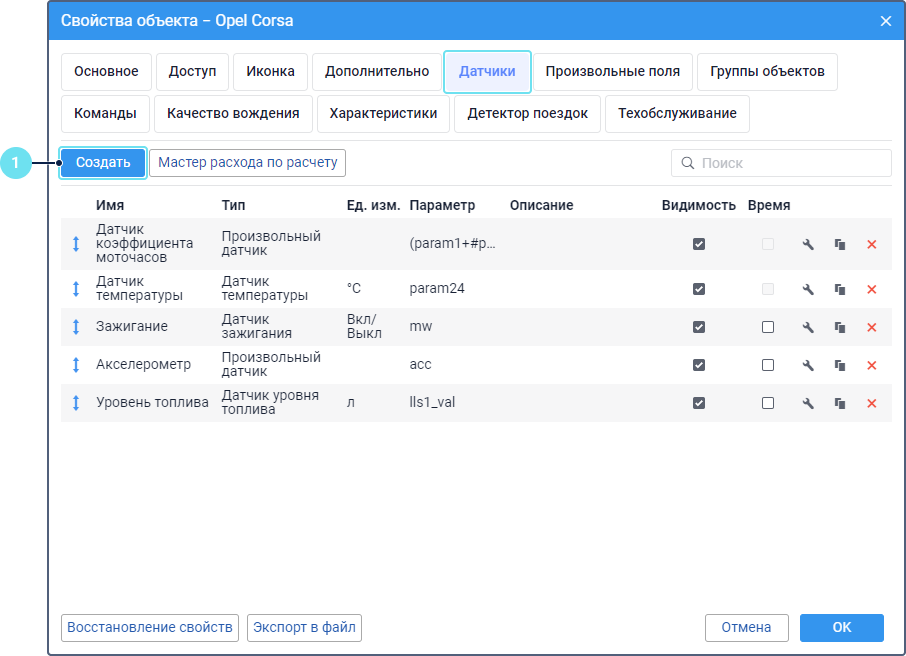Screen dimensions: 906x656
Task: Click wrench icon for Акселерометр sensor
Action: [x=808, y=365]
